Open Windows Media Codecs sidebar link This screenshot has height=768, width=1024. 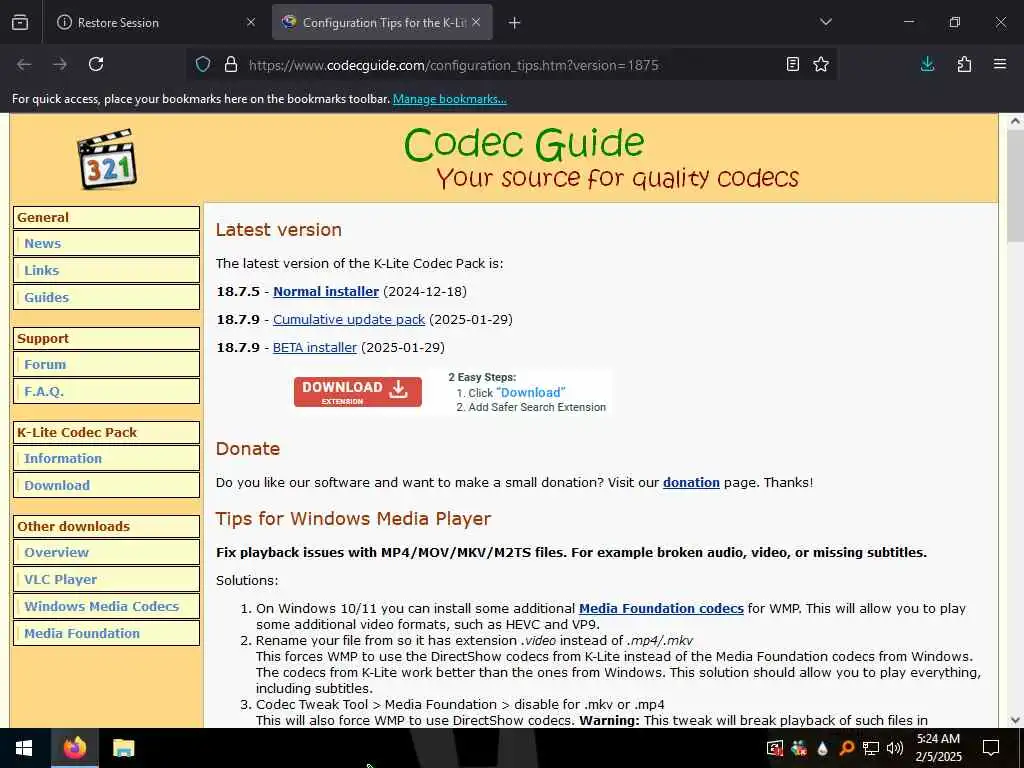101,606
